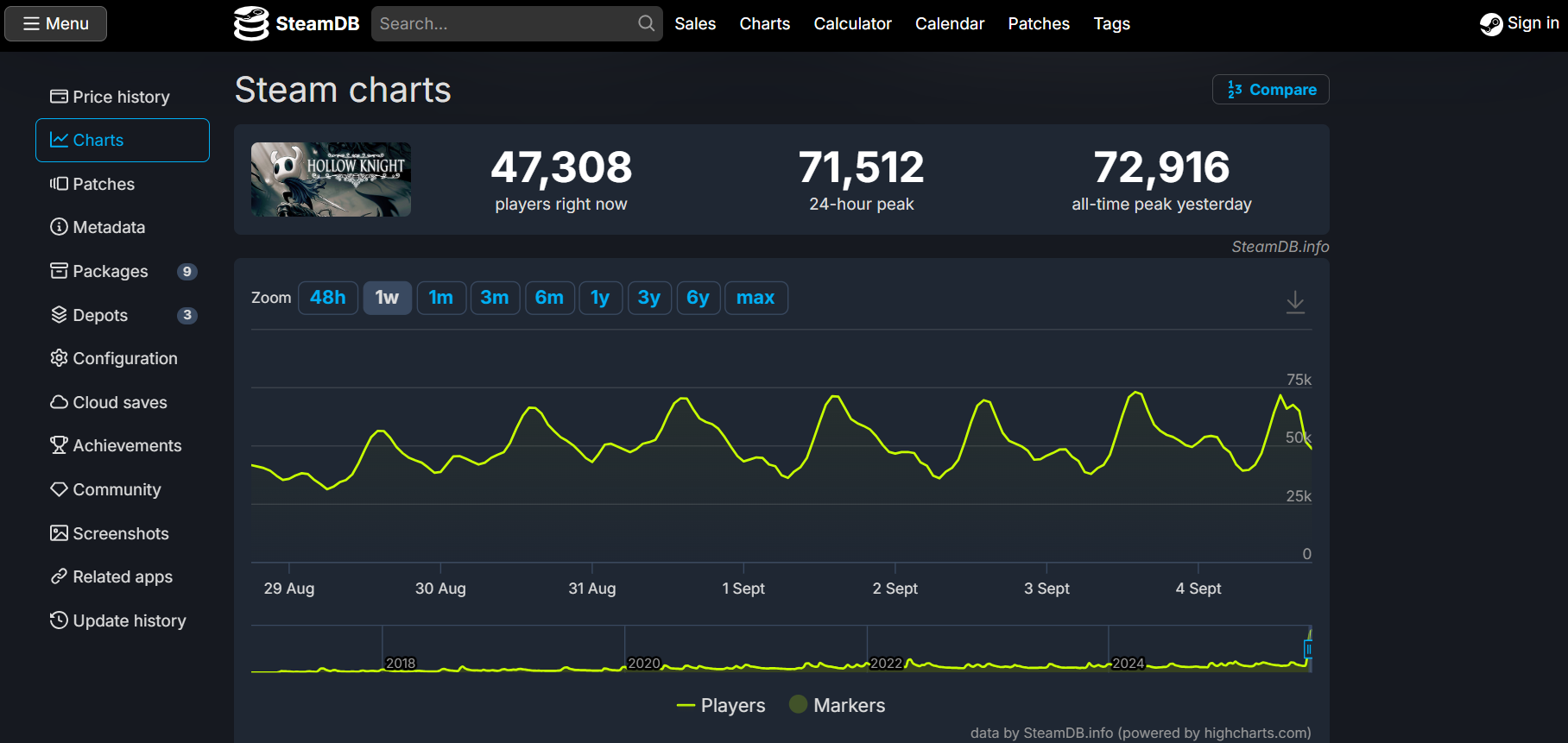
Task: Click the image icon for Screenshots
Action: 59,533
